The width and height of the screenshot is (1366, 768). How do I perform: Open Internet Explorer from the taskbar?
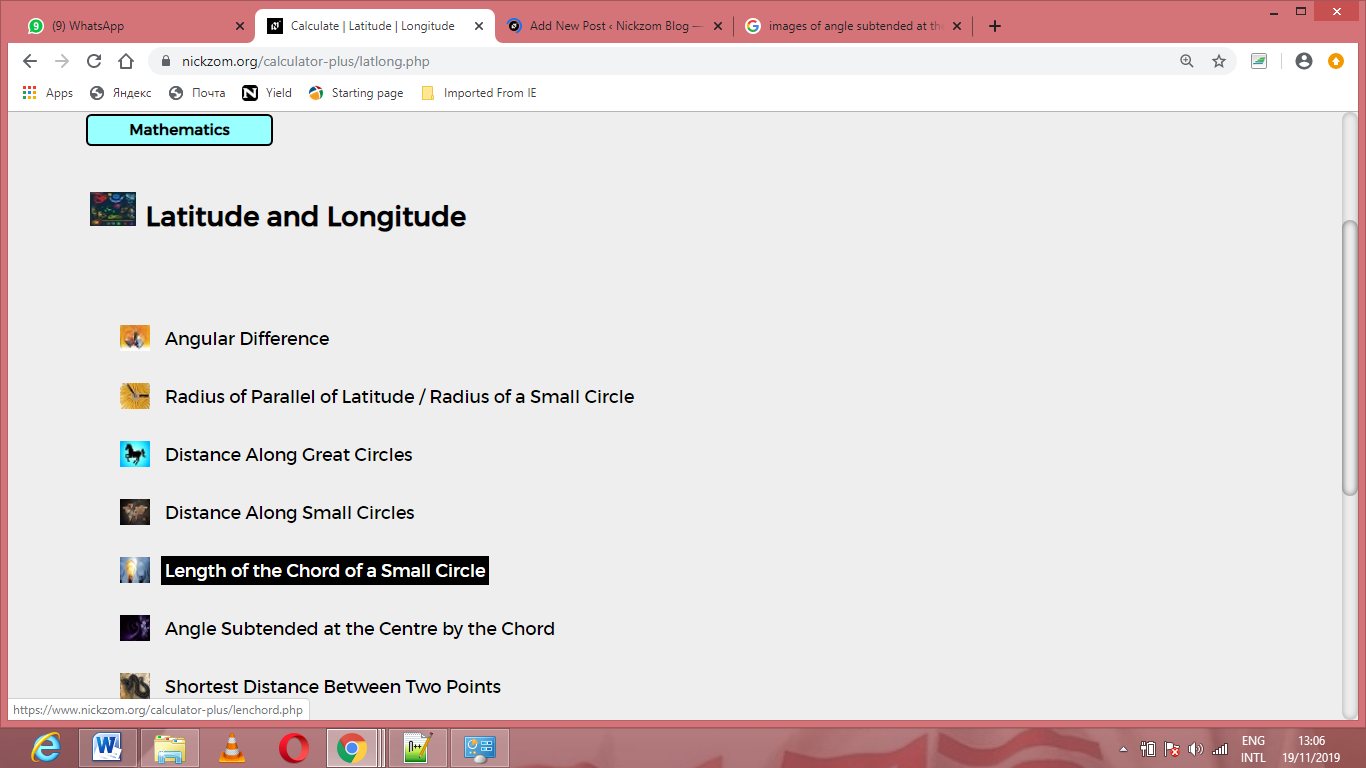(46, 747)
